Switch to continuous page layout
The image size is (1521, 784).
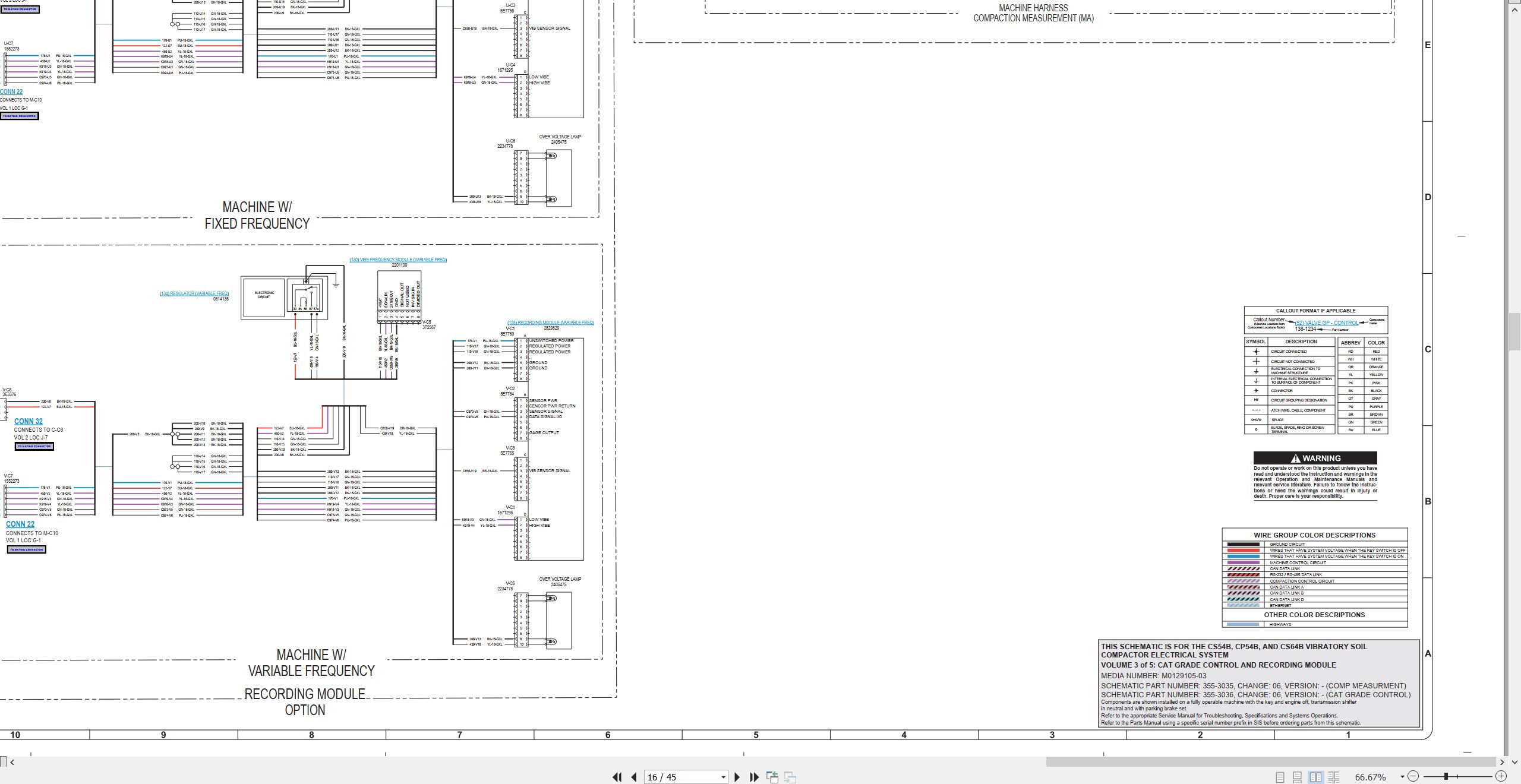pos(1298,777)
